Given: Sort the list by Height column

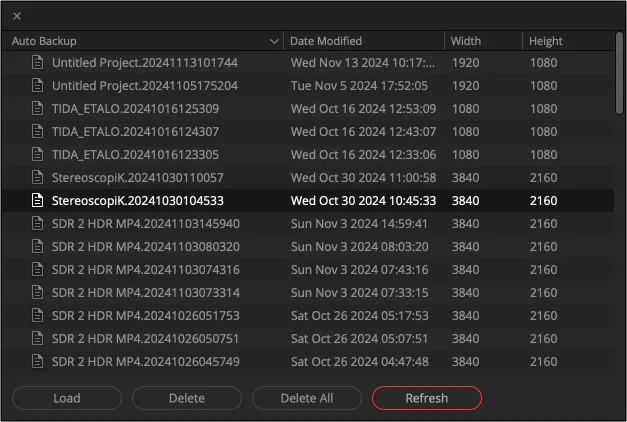Looking at the screenshot, I should click(546, 41).
